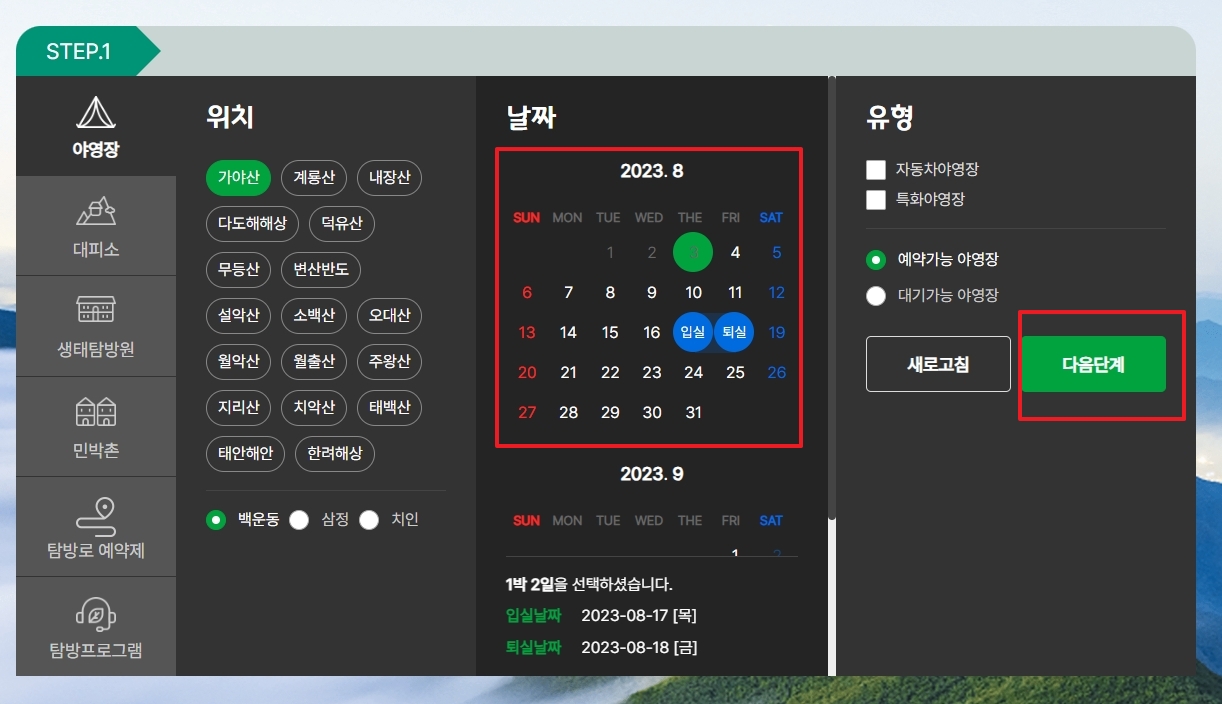The image size is (1222, 704).
Task: Select the 치인 campground option
Action: [x=369, y=519]
